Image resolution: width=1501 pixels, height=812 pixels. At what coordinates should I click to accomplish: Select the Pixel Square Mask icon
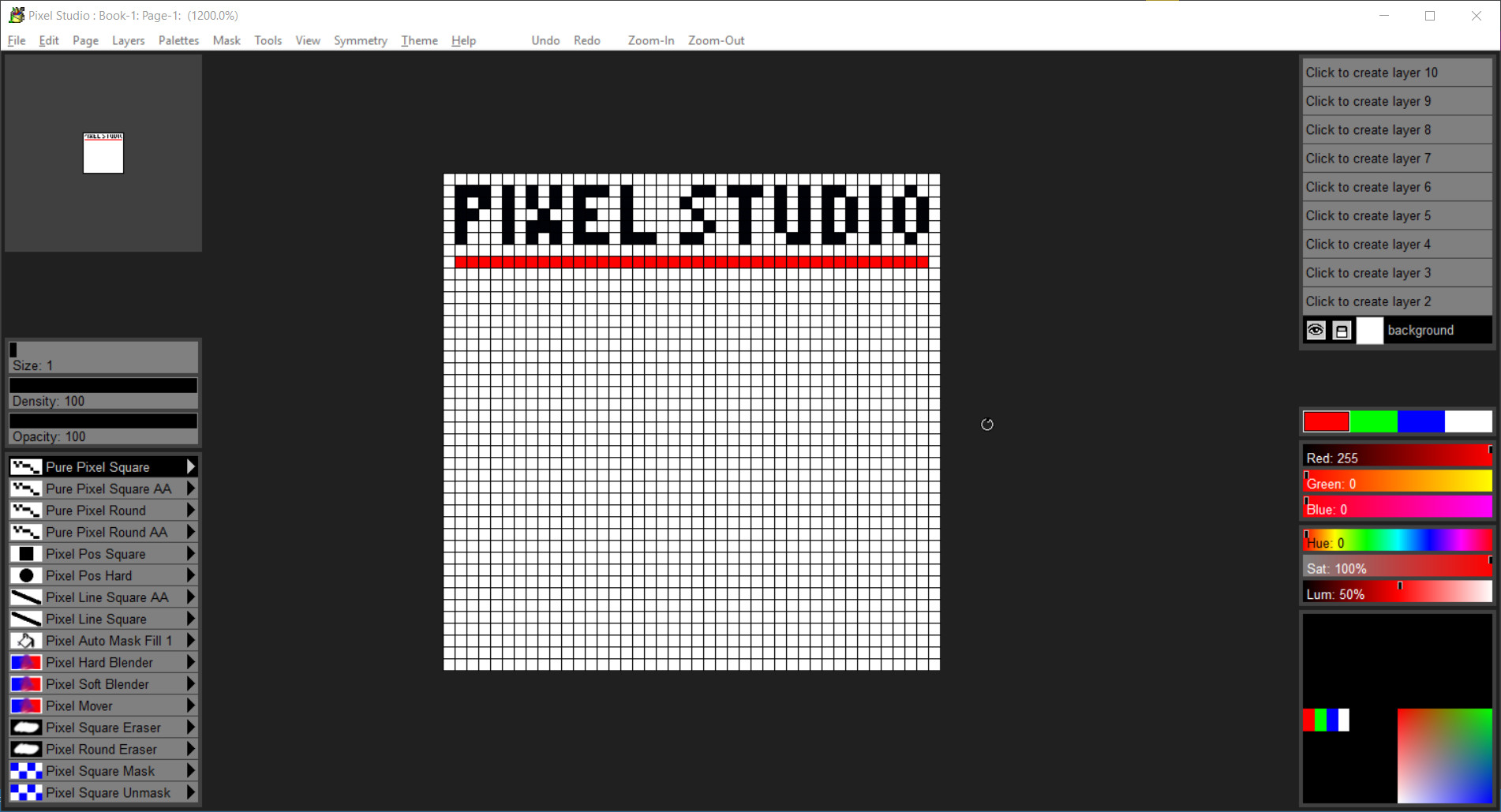[x=26, y=771]
